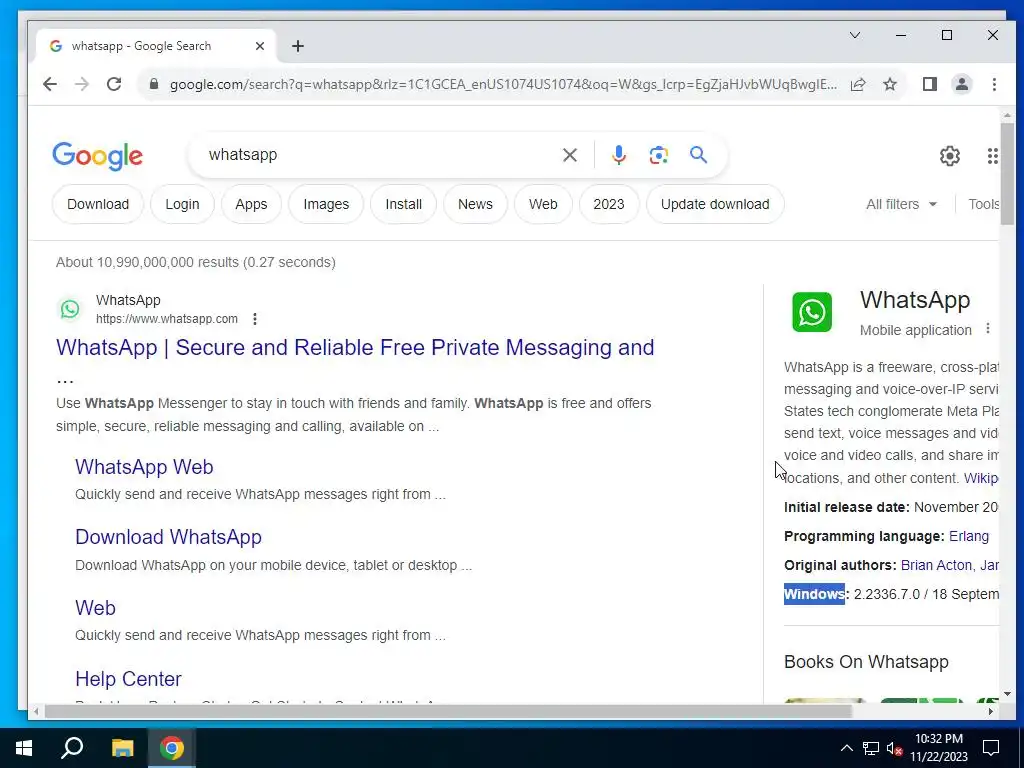Open the Google apps grid
This screenshot has height=768, width=1024.
click(x=993, y=156)
